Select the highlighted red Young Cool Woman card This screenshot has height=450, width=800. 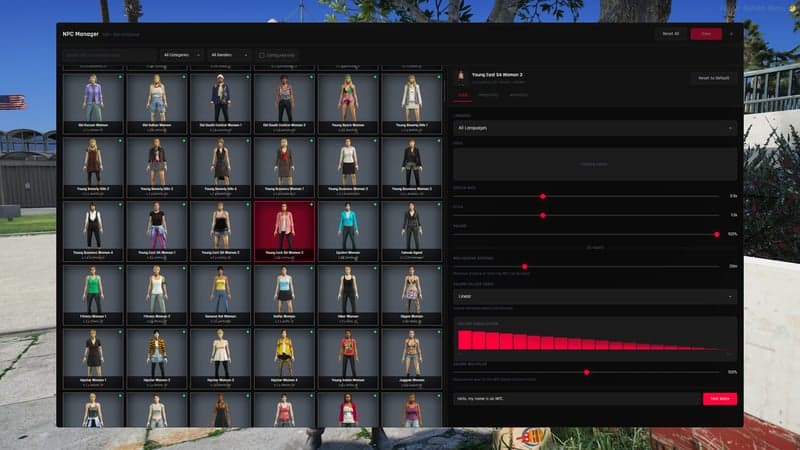(284, 231)
